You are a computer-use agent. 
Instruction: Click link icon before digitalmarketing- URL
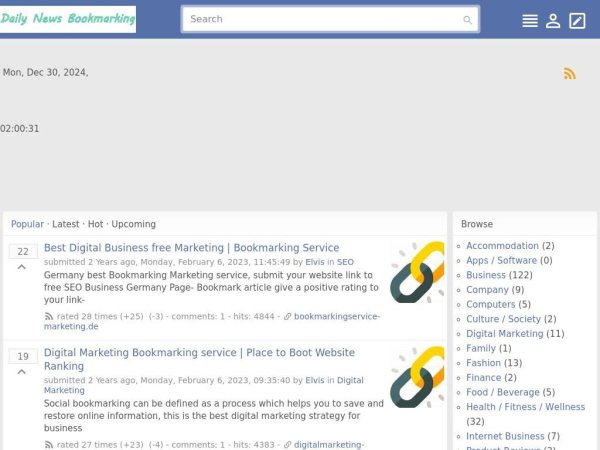[287, 445]
